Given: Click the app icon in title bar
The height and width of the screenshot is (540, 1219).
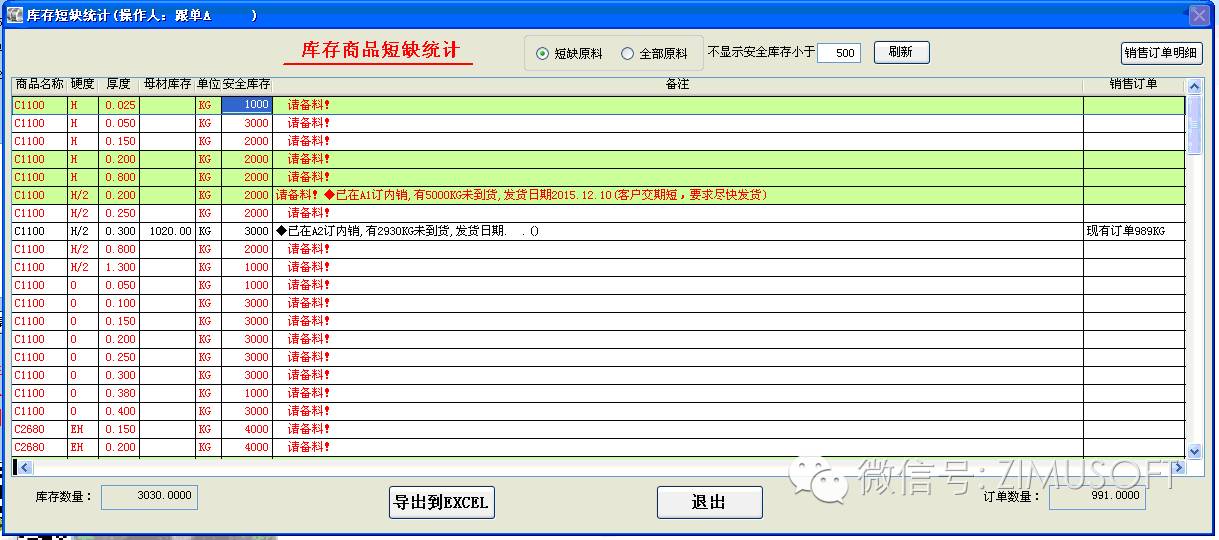Looking at the screenshot, I should pos(14,15).
